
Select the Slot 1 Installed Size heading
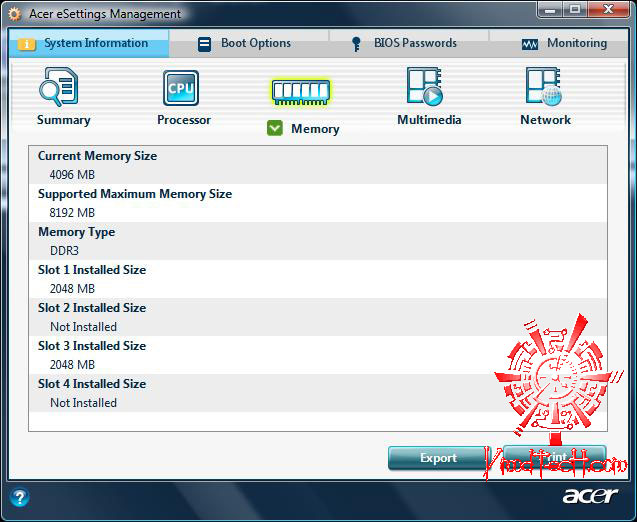click(92, 270)
